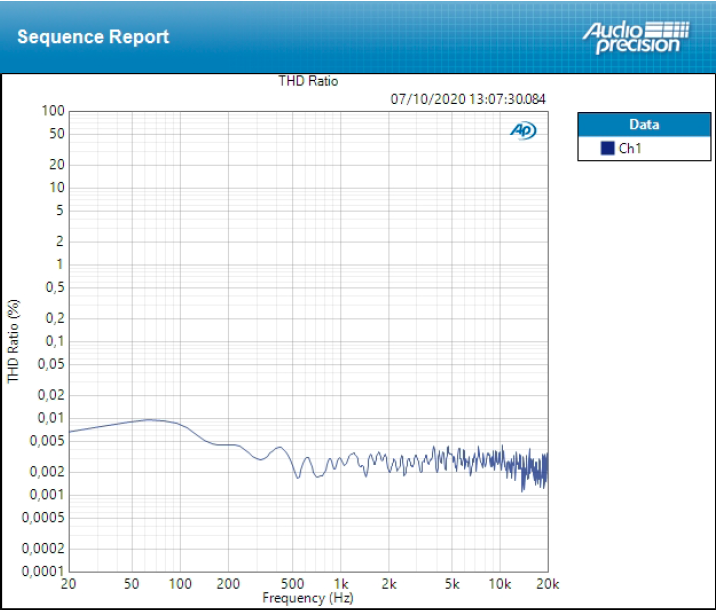Click the 500 tick on frequency axis
Screen dimensions: 719x613
tap(292, 584)
